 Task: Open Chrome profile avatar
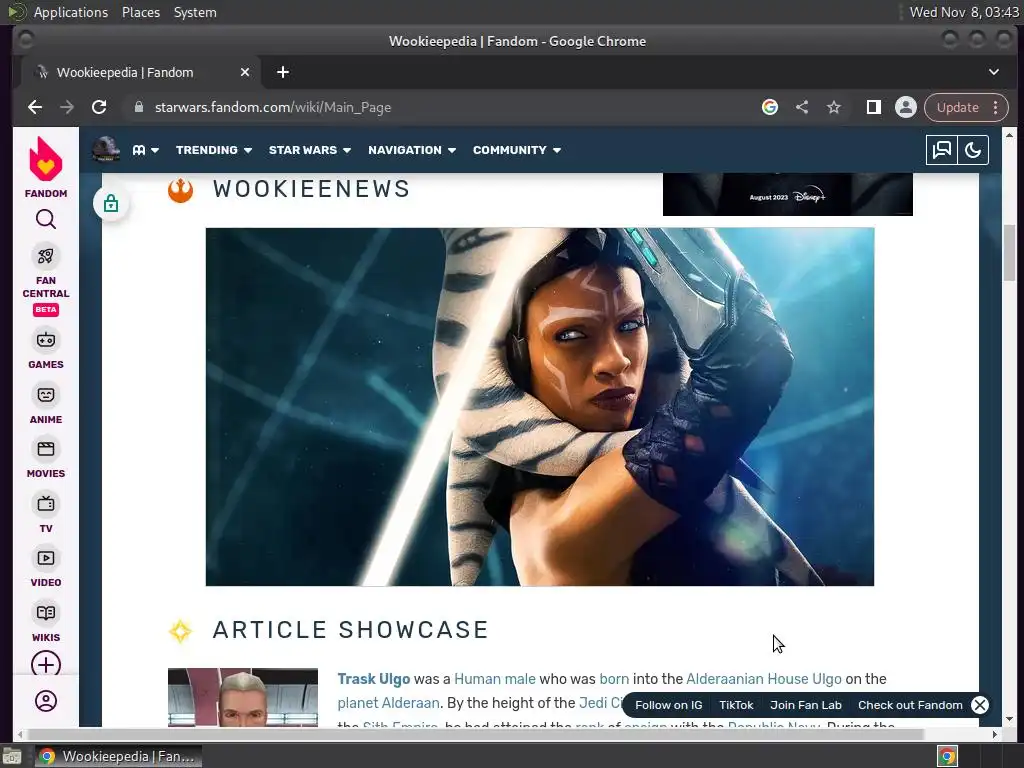point(906,107)
